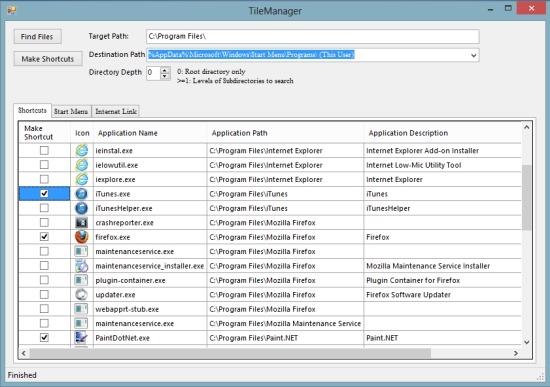
Task: Click the Make Shortcuts button
Action: coord(48,59)
